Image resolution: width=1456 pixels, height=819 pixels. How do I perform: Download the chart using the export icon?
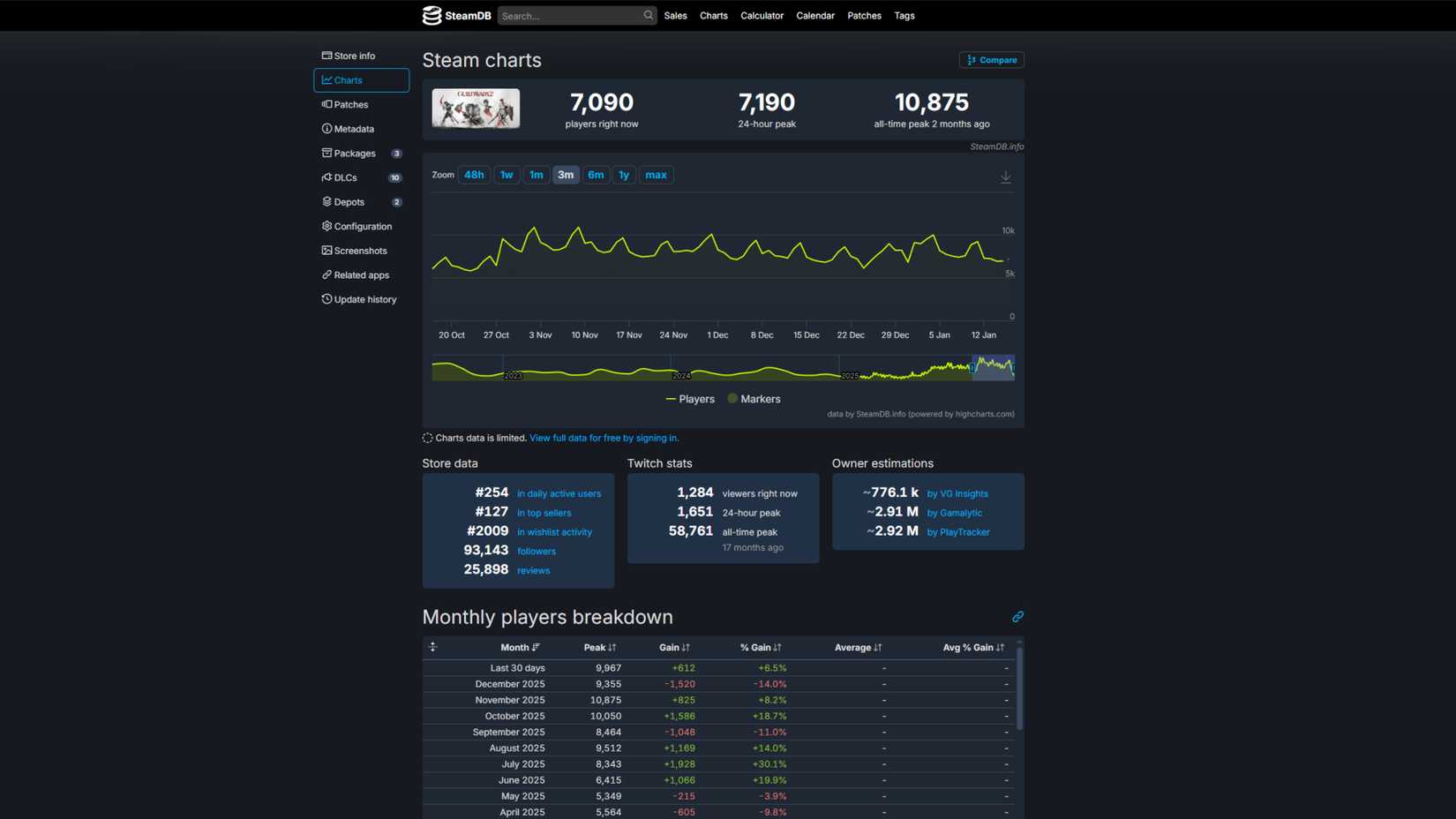(x=1006, y=177)
